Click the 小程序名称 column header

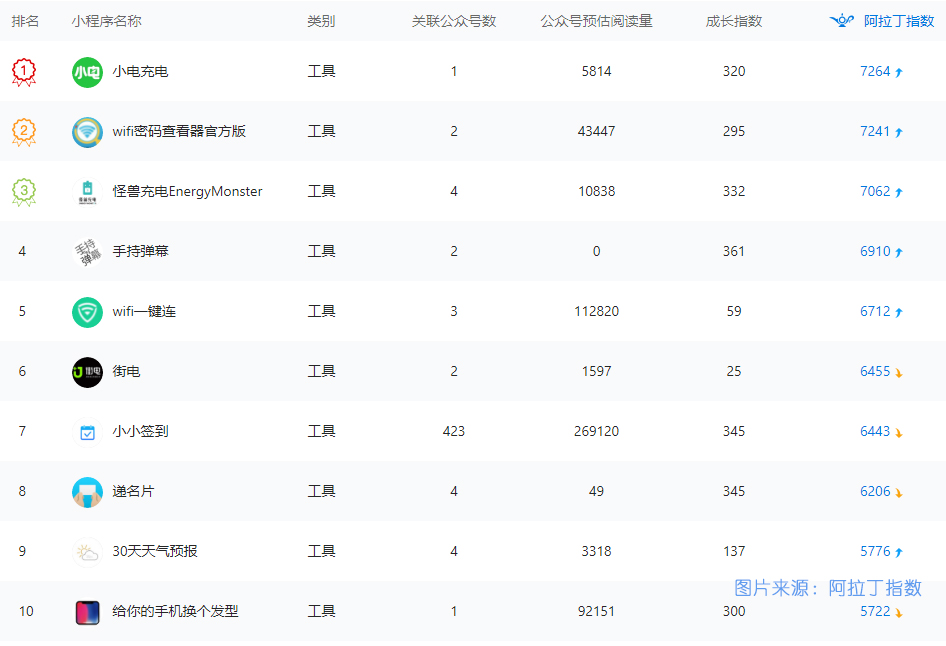pos(106,21)
